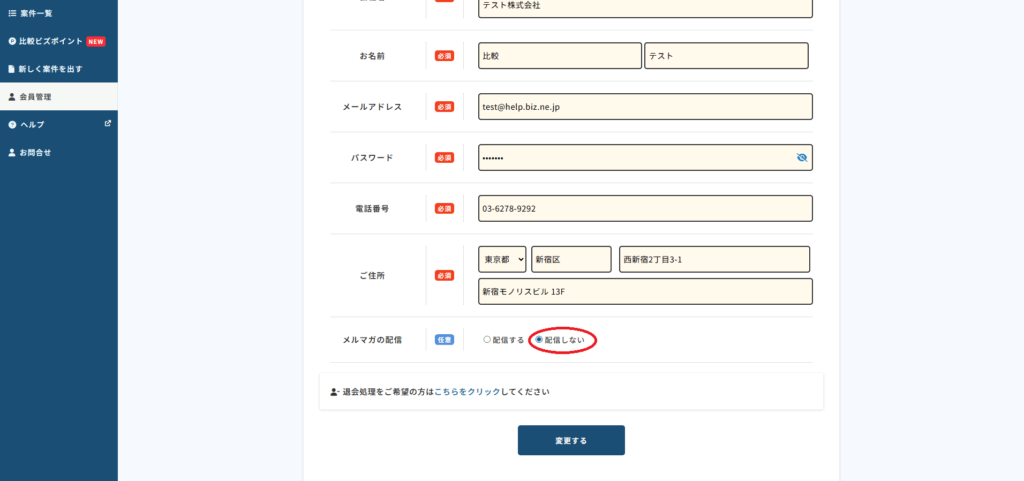Screen dimensions: 1024x481
Task: Click the phone number field 03-6278-9292
Action: click(645, 209)
